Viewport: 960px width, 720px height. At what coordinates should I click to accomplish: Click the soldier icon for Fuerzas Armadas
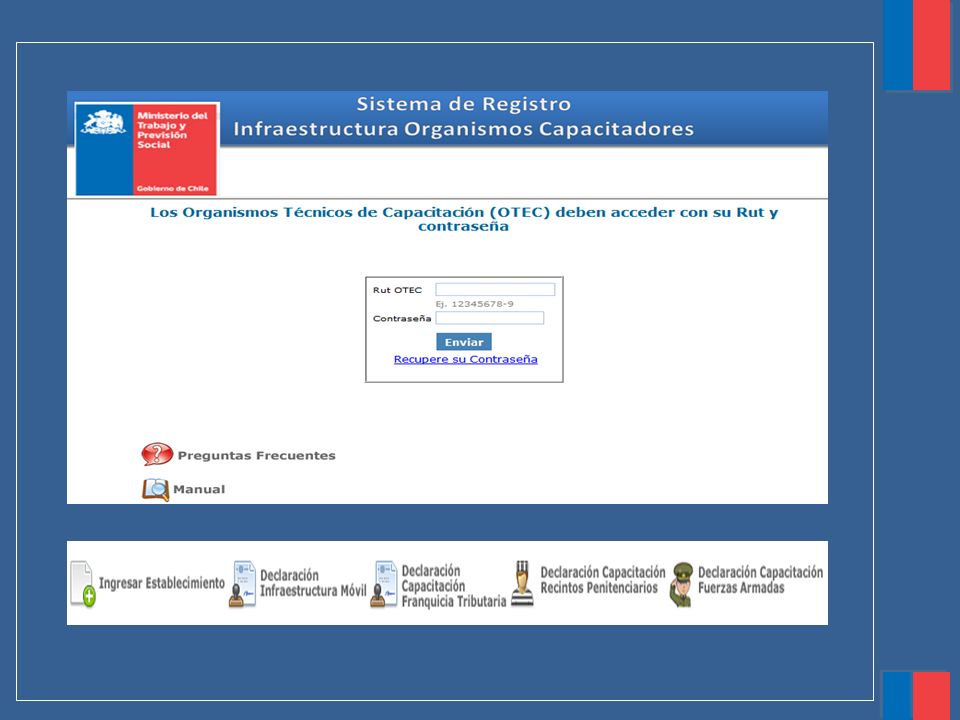[x=681, y=585]
